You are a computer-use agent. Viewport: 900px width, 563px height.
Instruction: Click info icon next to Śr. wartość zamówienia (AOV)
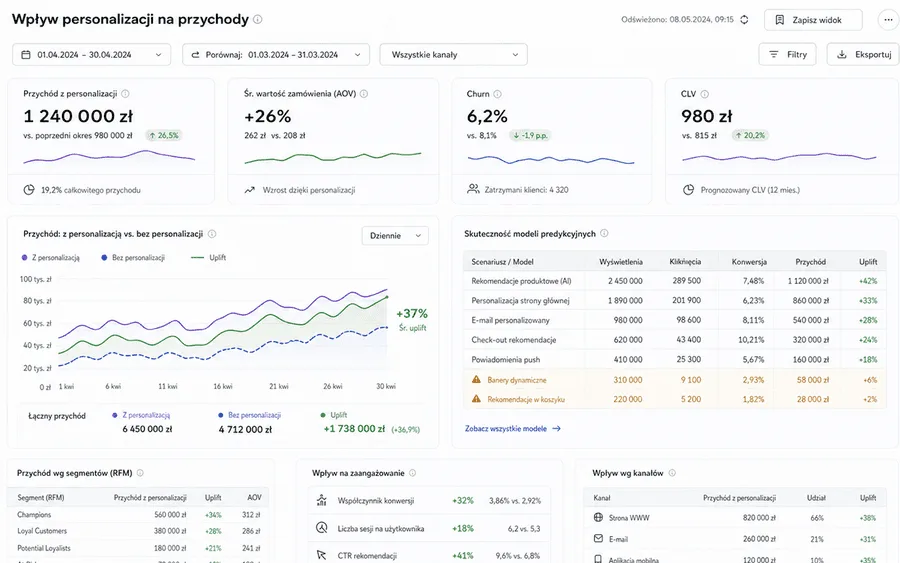point(364,94)
